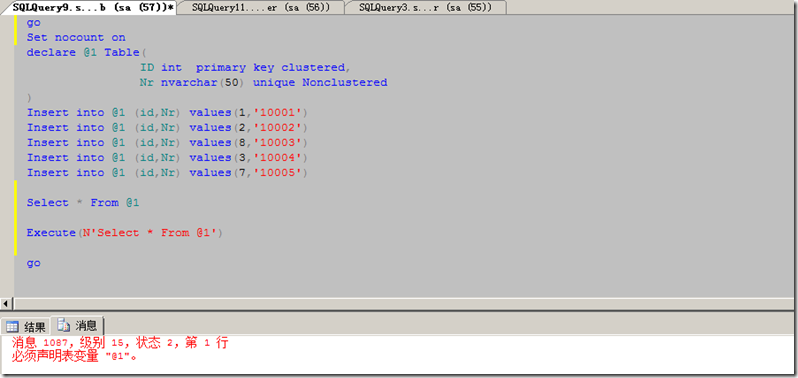Click the left arrow of the horizontal scrollbar
798x378 pixels.
point(6,304)
